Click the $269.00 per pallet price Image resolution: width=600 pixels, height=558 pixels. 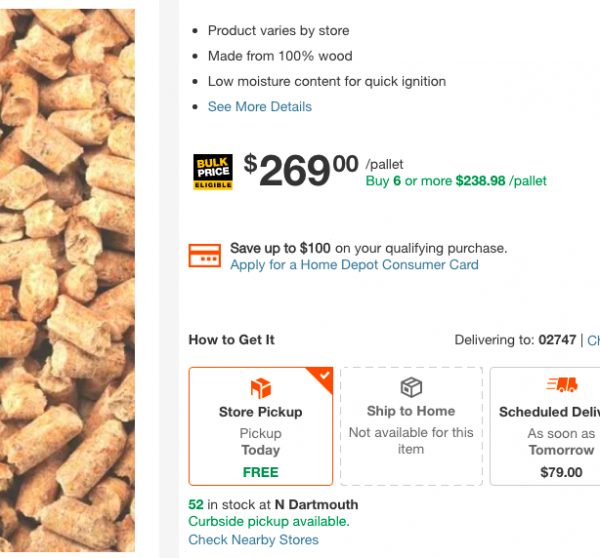(x=302, y=171)
